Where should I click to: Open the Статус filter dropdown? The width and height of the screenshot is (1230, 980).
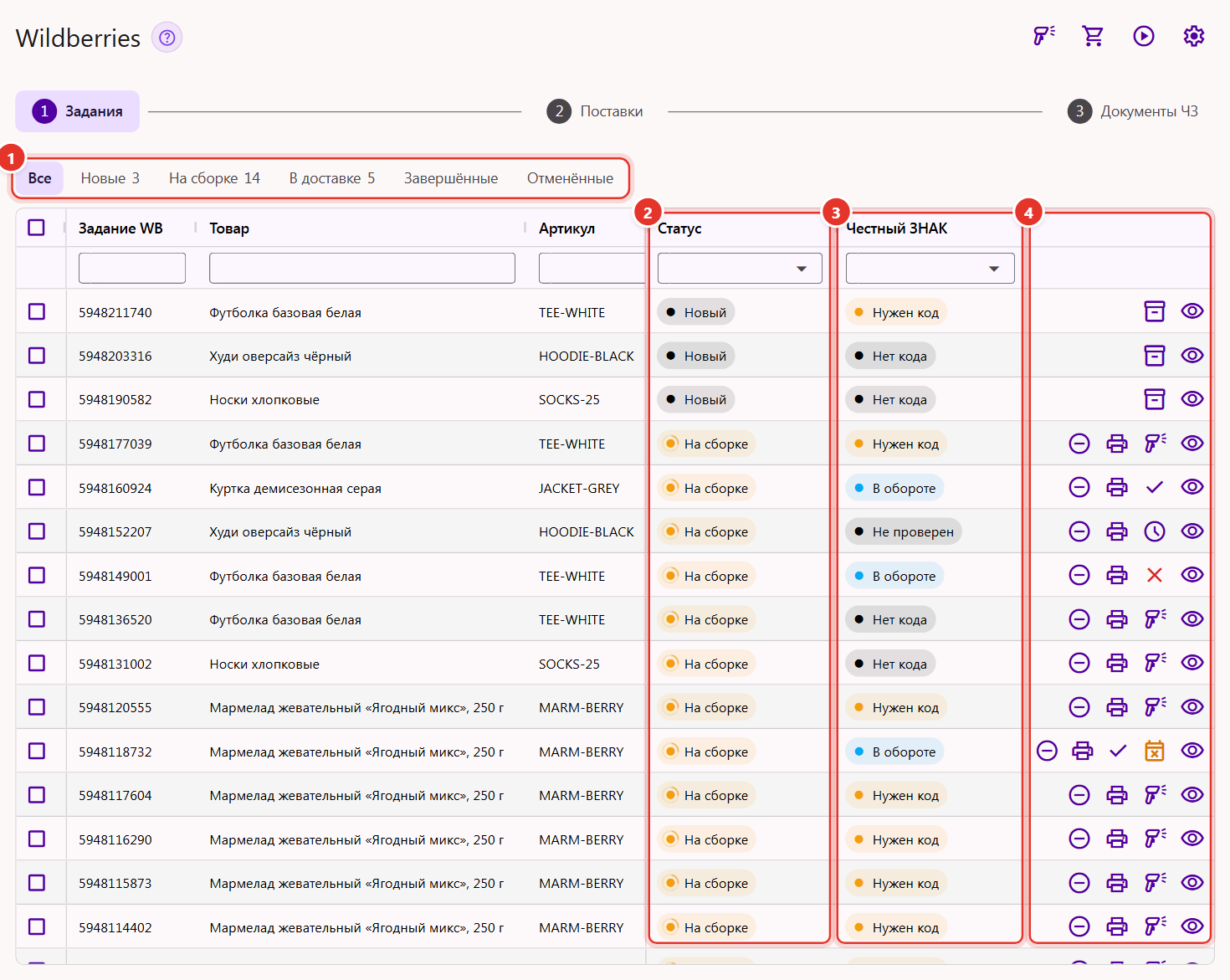[740, 269]
